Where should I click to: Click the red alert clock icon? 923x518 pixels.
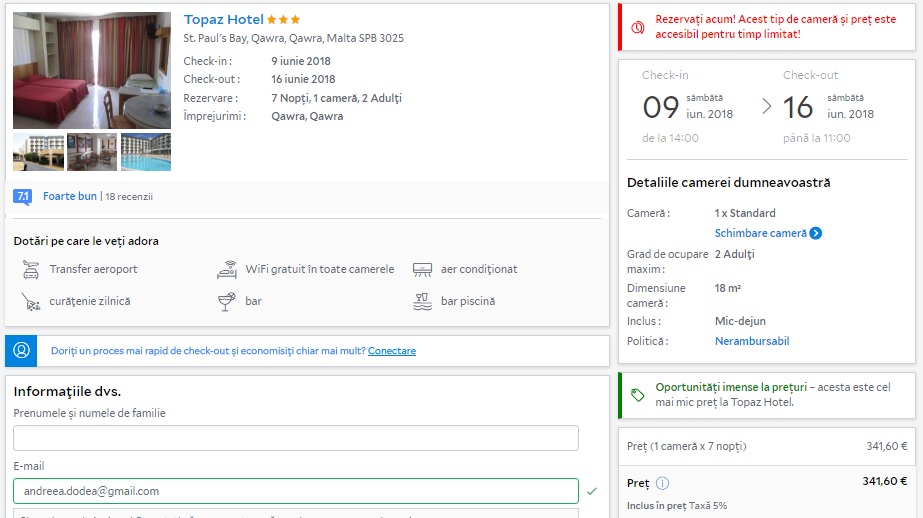[x=636, y=27]
